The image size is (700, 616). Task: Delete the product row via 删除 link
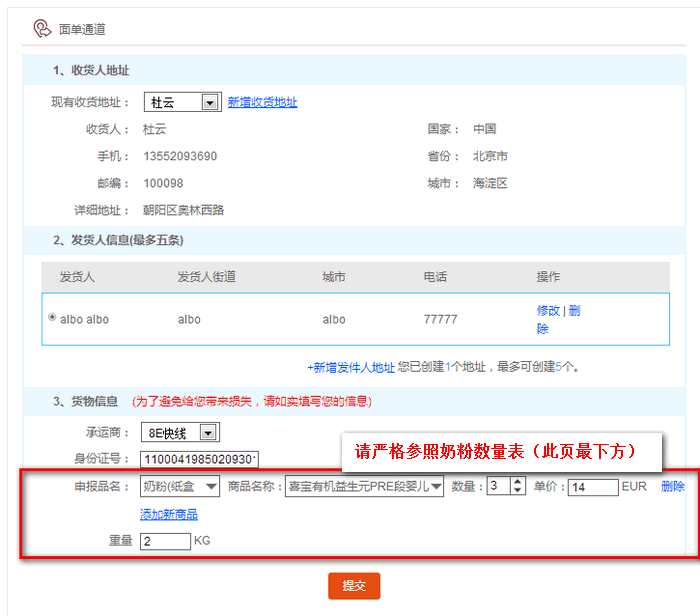672,487
